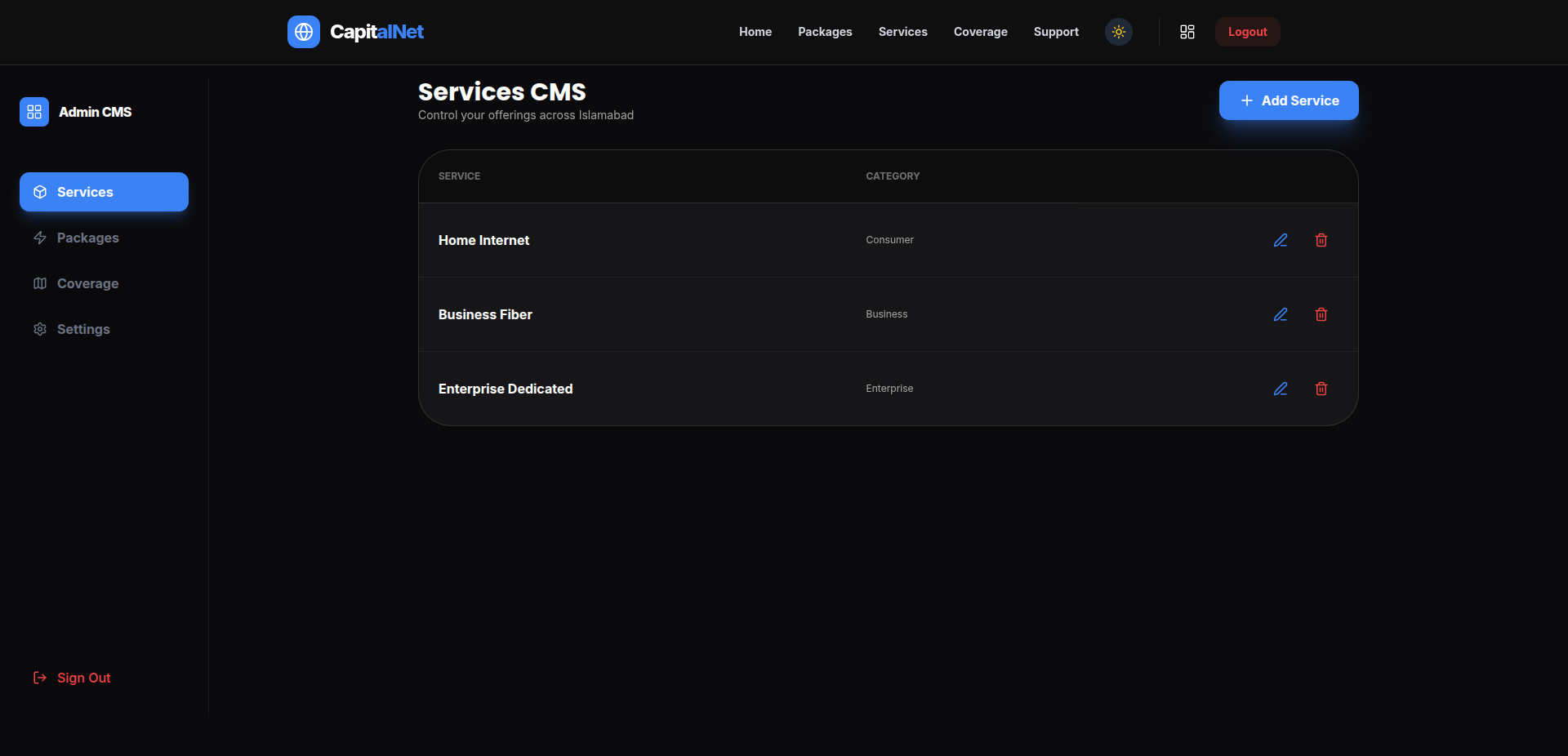Click Sign Out in the sidebar
1568x756 pixels.
click(72, 678)
